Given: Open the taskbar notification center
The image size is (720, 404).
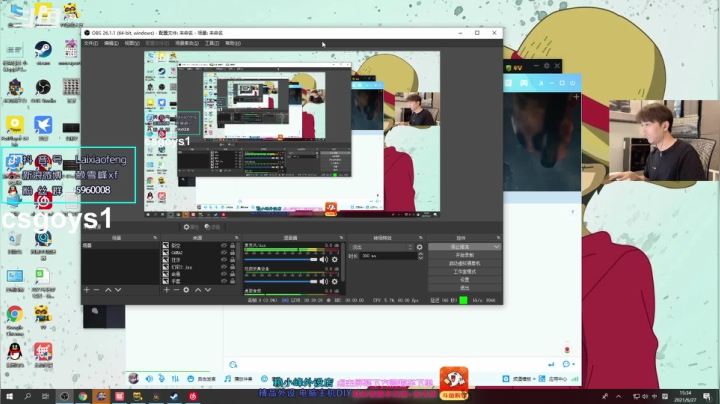Looking at the screenshot, I should (707, 396).
